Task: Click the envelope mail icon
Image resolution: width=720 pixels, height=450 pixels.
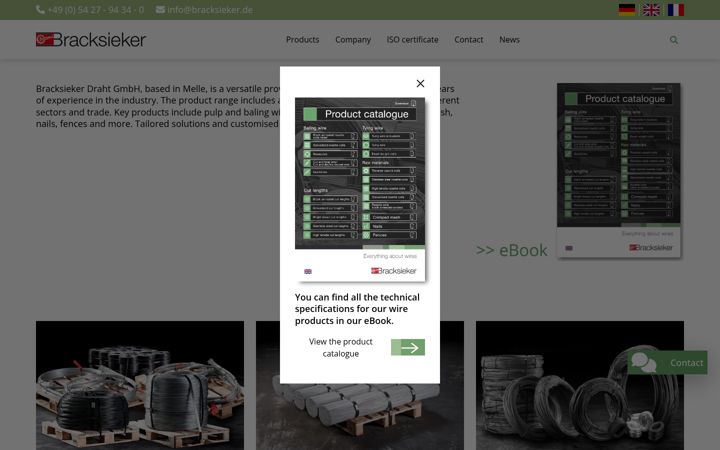Action: (160, 10)
